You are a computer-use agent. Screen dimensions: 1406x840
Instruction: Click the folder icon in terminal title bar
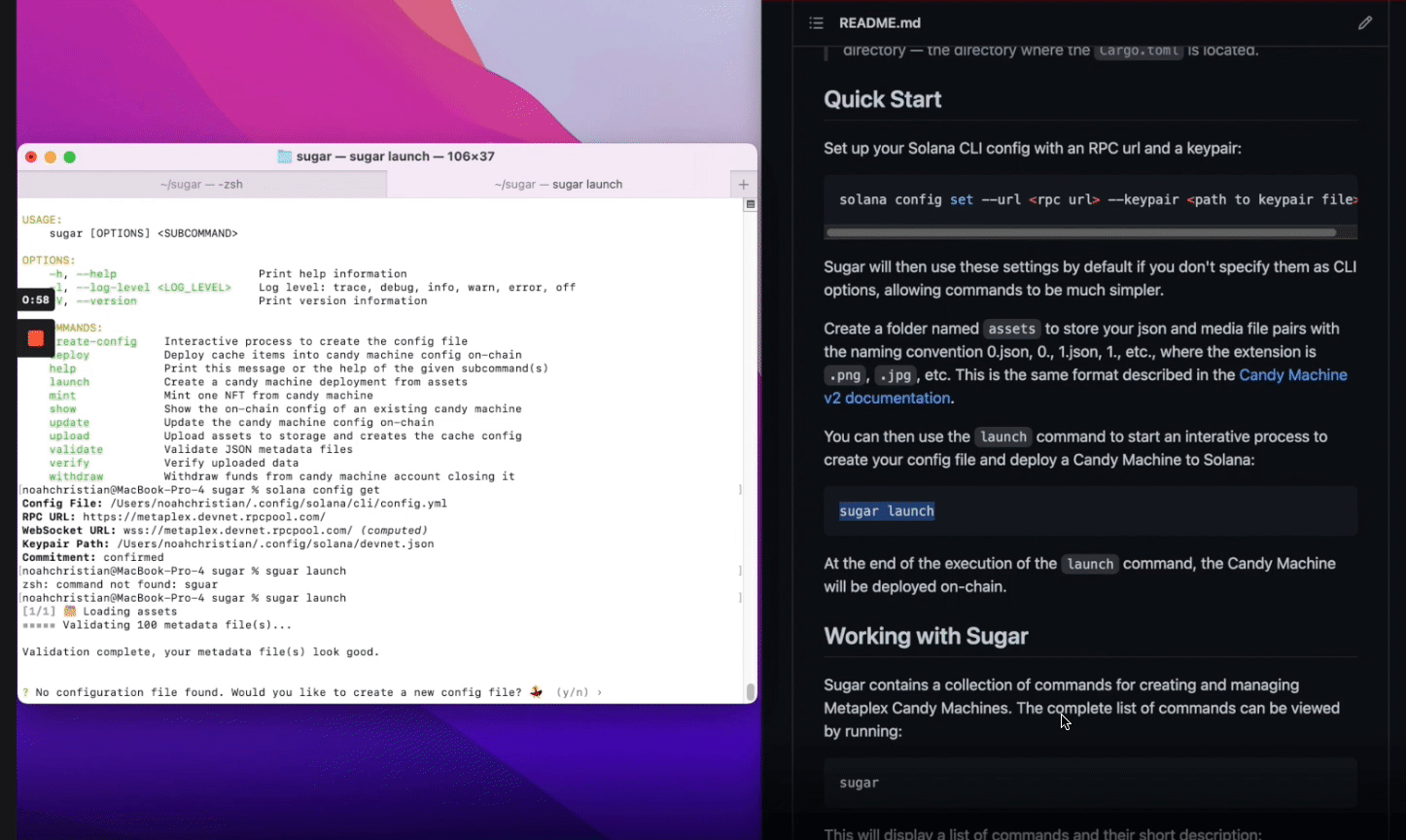285,157
